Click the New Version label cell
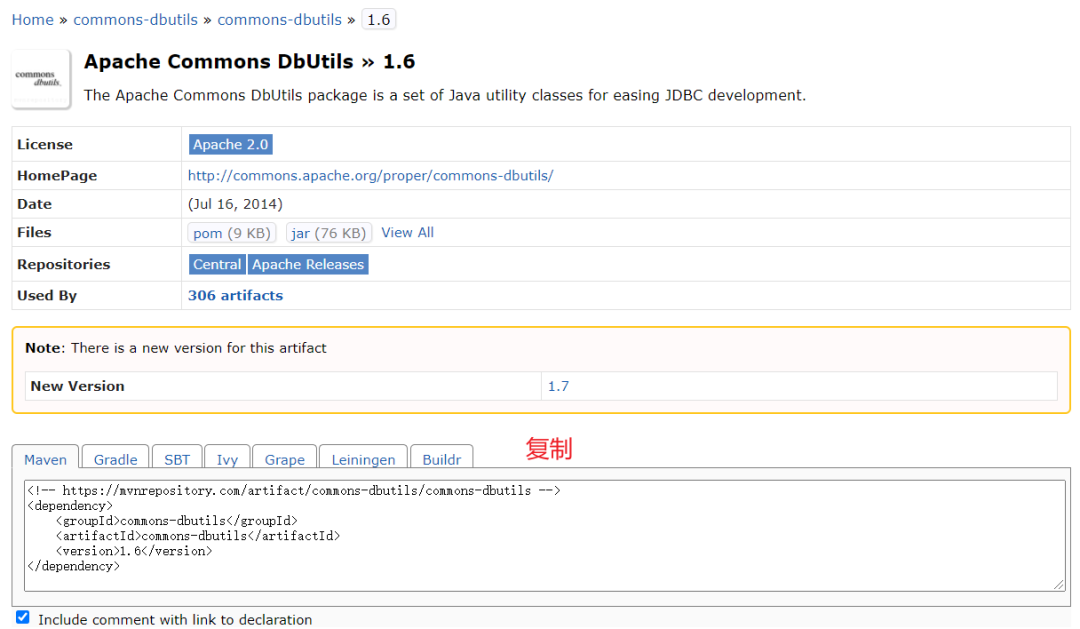This screenshot has width=1080, height=629. pos(283,386)
